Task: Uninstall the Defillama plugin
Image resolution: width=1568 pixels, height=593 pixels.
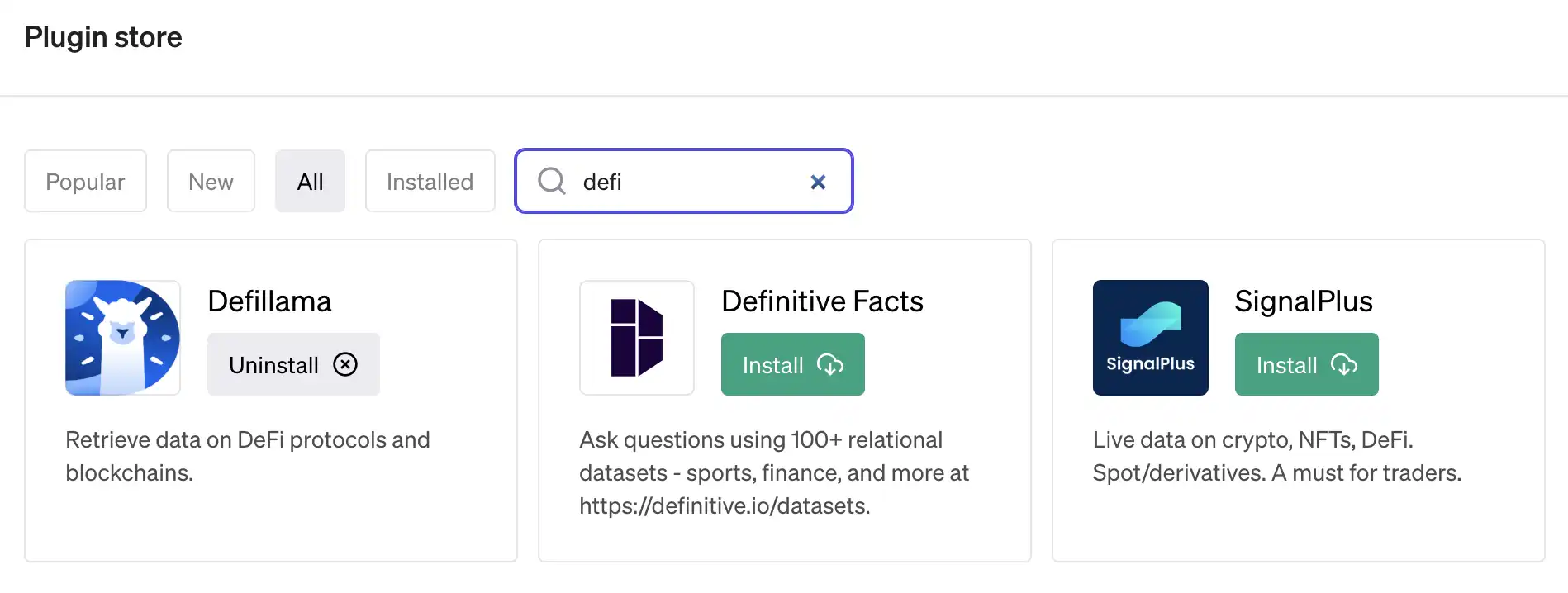Action: pyautogui.click(x=293, y=364)
